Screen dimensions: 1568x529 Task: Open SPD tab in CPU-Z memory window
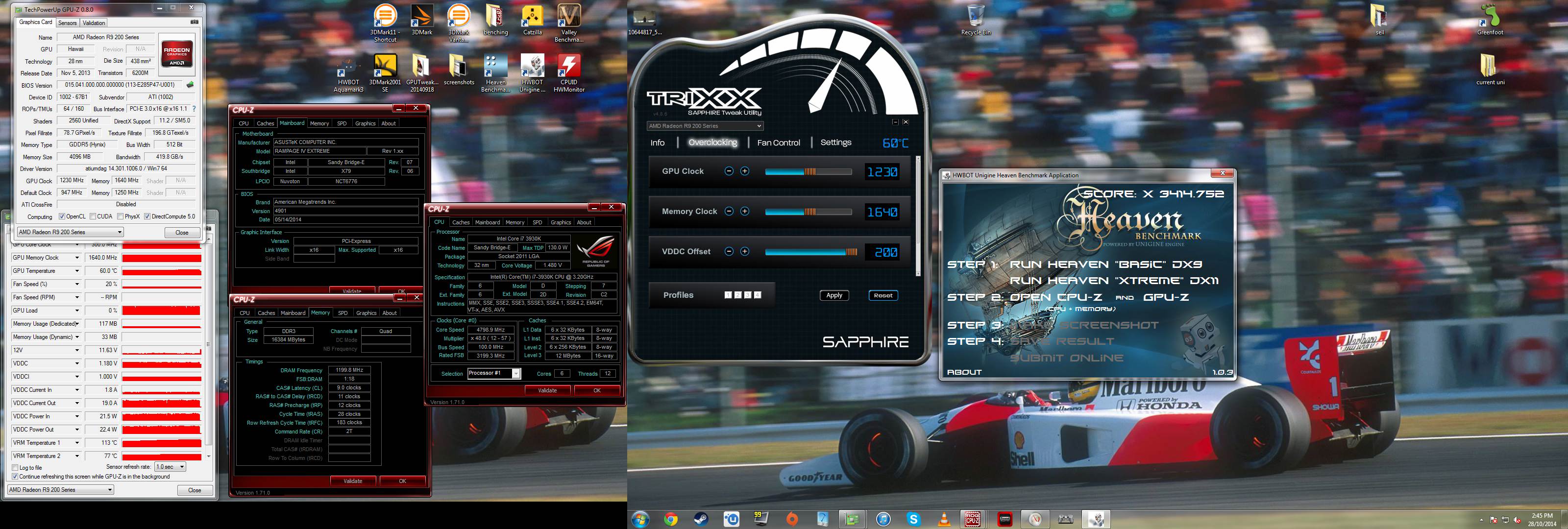point(343,313)
